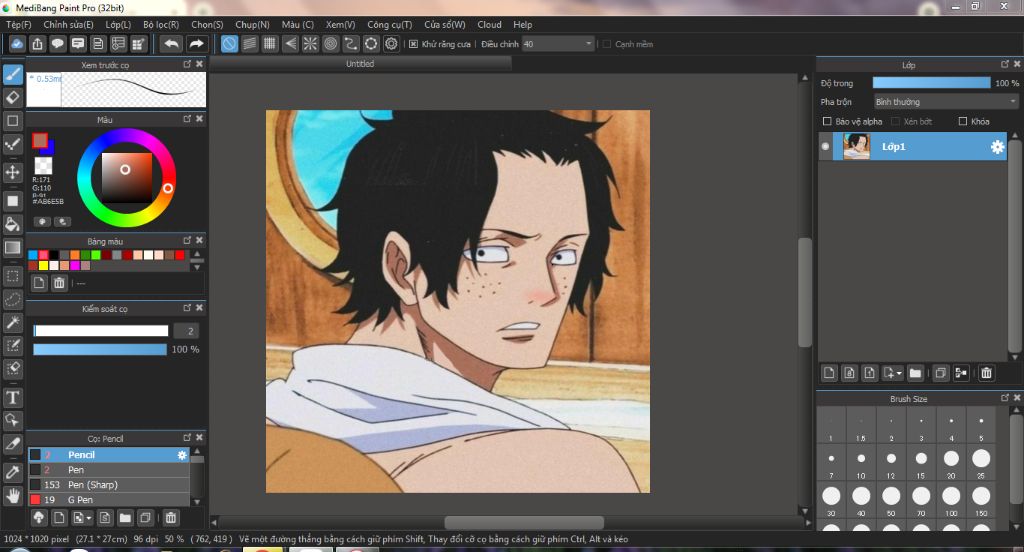
Task: Enable Bảo vệ alpha checkbox
Action: tap(827, 122)
